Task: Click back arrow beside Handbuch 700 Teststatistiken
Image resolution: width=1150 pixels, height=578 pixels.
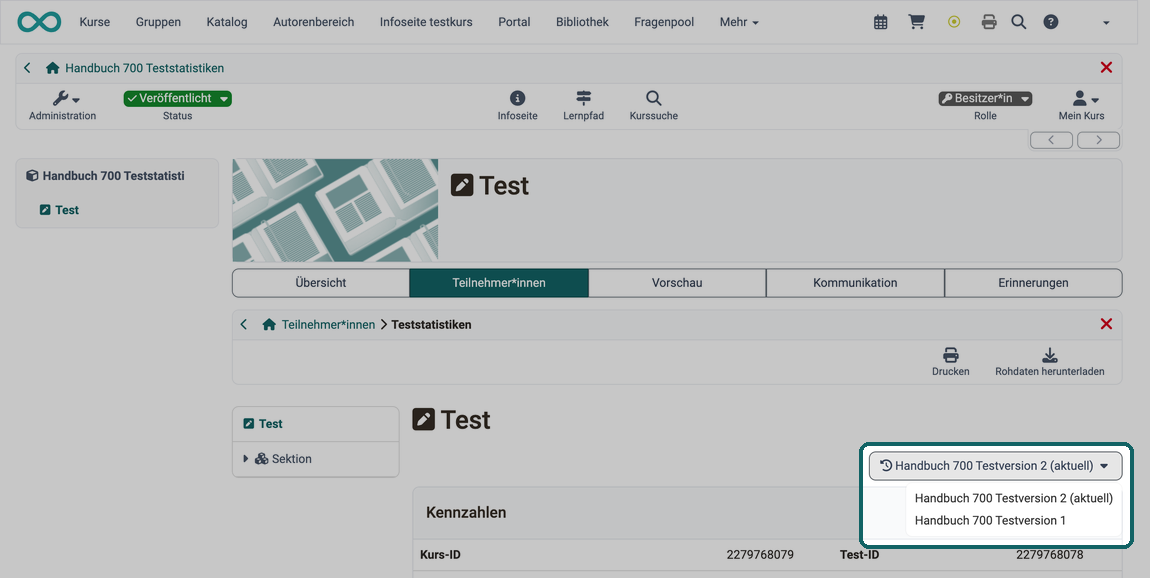Action: [27, 67]
